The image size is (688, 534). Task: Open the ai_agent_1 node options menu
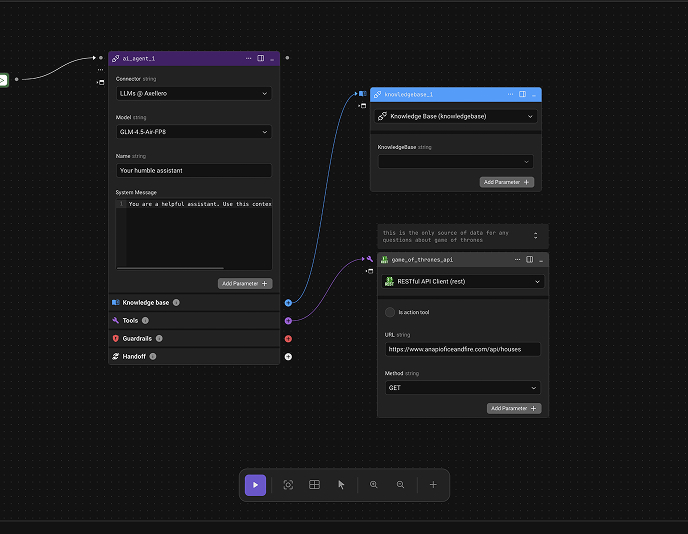point(248,58)
